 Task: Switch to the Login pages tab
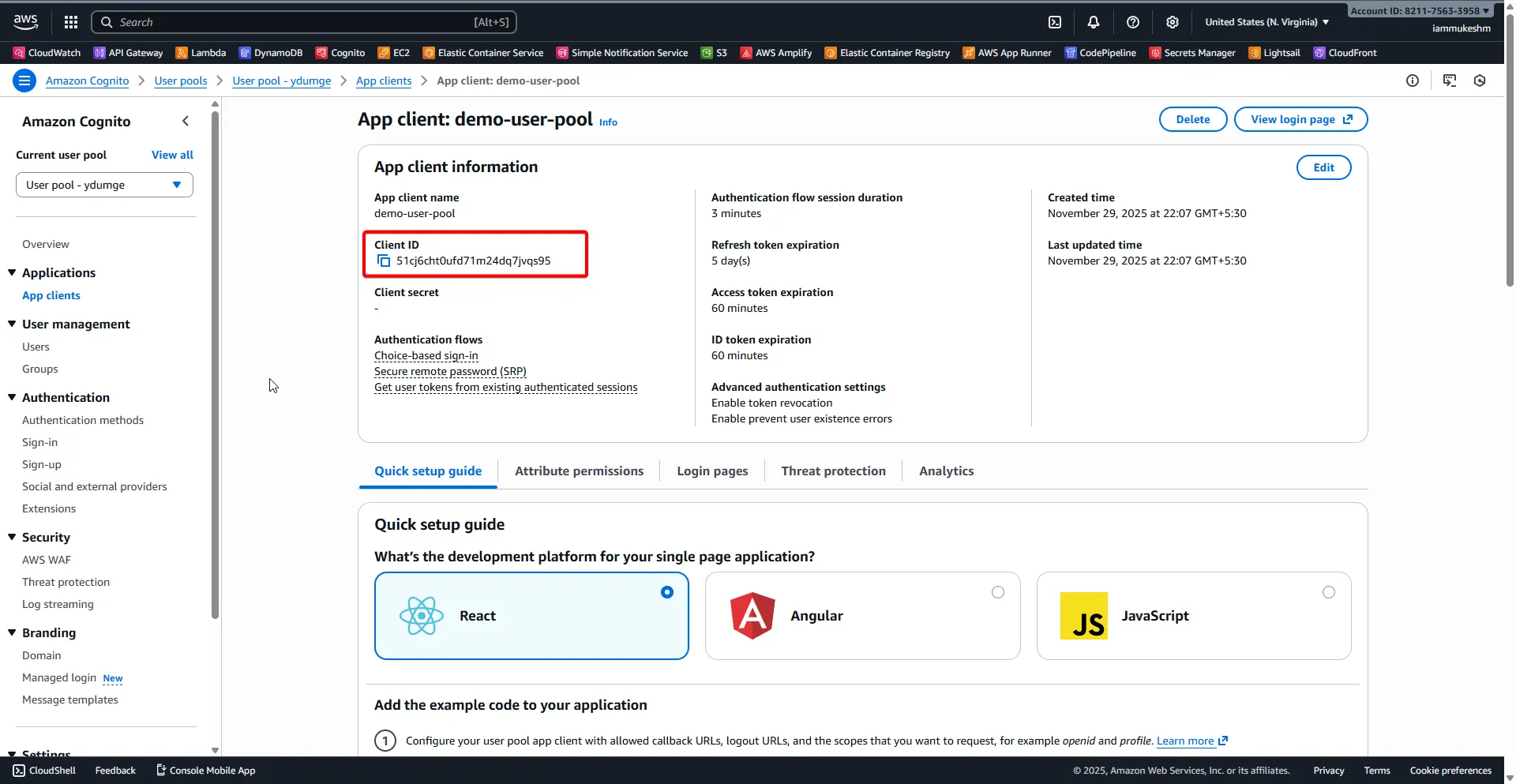[711, 470]
